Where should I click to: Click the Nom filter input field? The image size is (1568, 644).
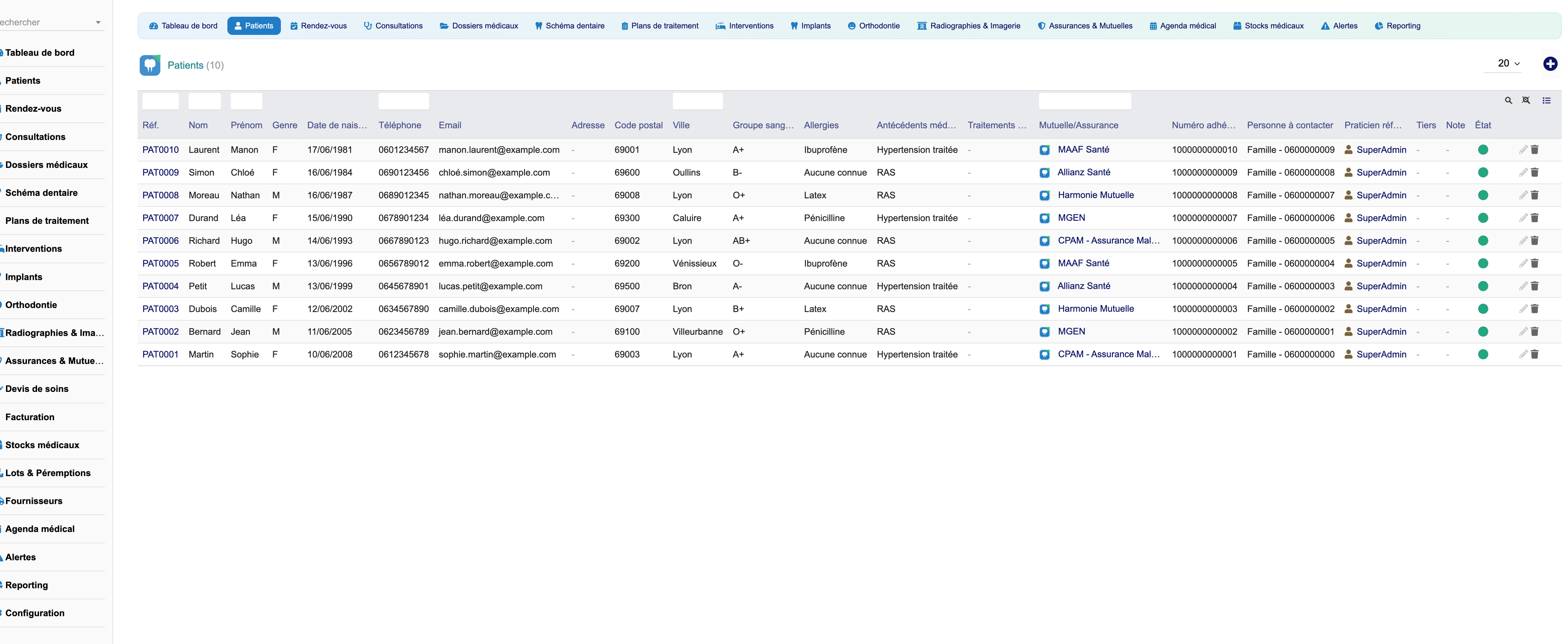205,101
